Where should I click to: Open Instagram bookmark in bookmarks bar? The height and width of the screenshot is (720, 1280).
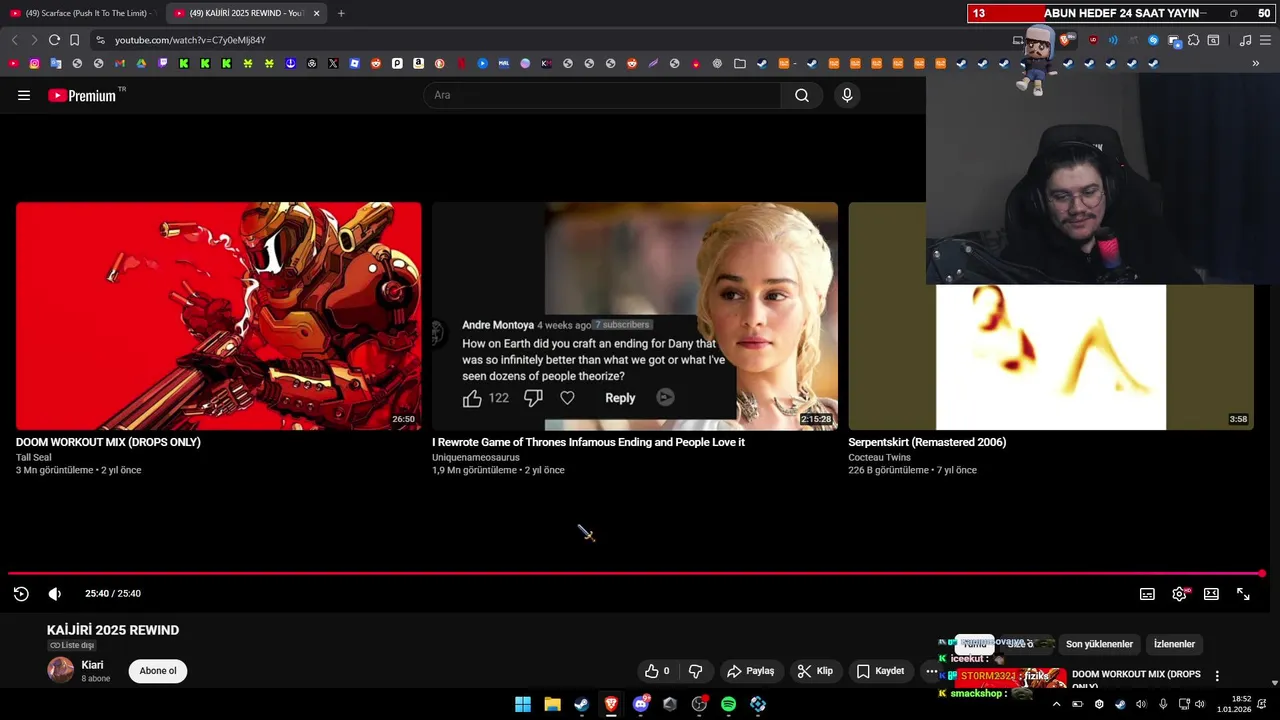coord(34,63)
